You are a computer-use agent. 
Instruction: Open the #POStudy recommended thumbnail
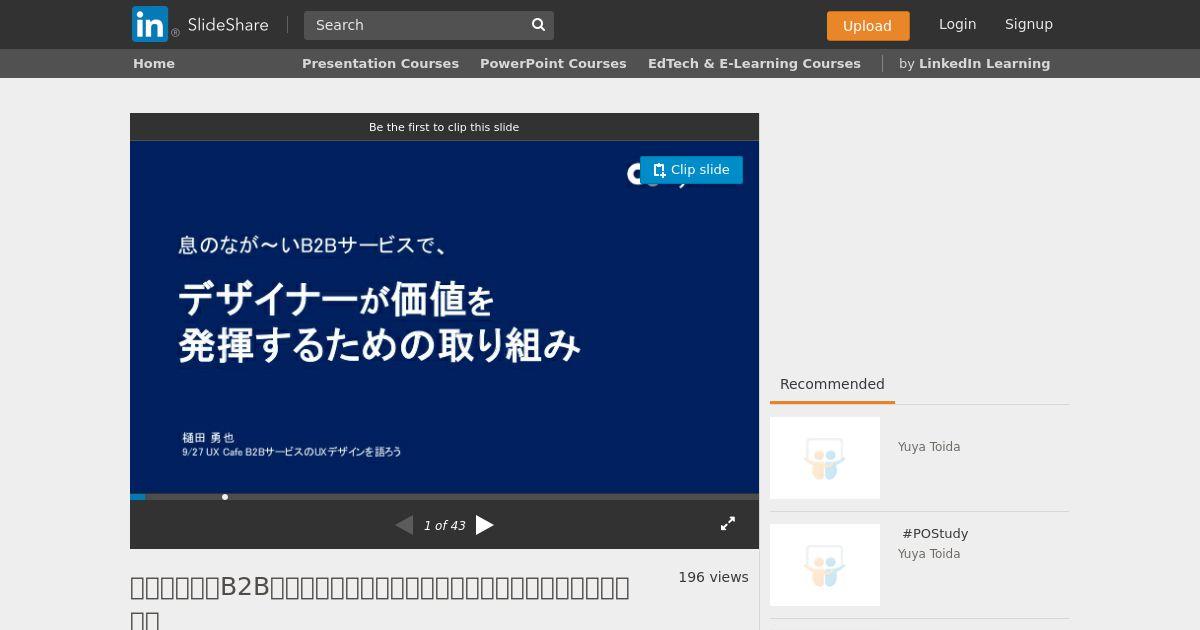pyautogui.click(x=825, y=565)
